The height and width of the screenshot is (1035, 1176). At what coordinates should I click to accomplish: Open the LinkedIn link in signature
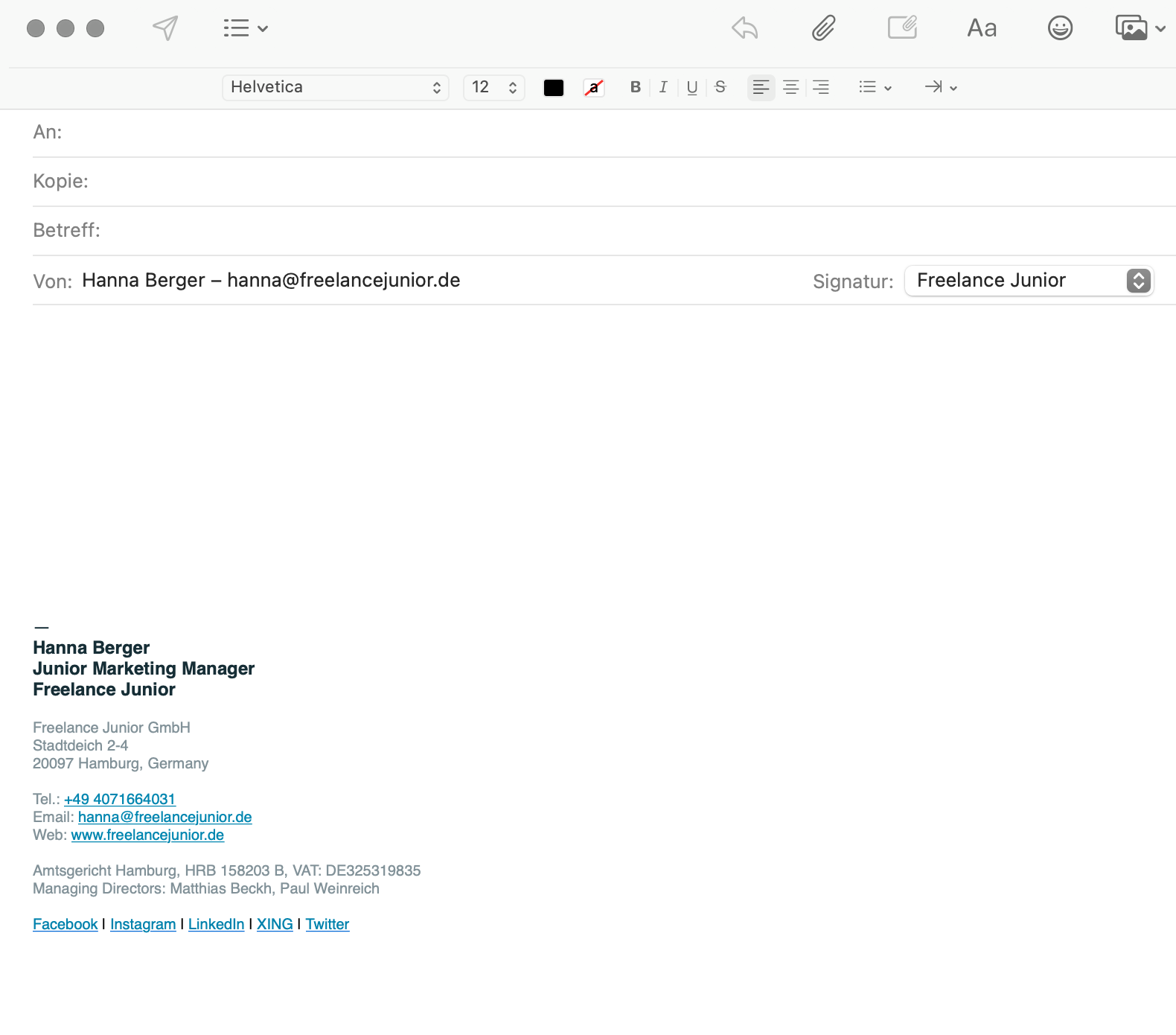coord(217,924)
